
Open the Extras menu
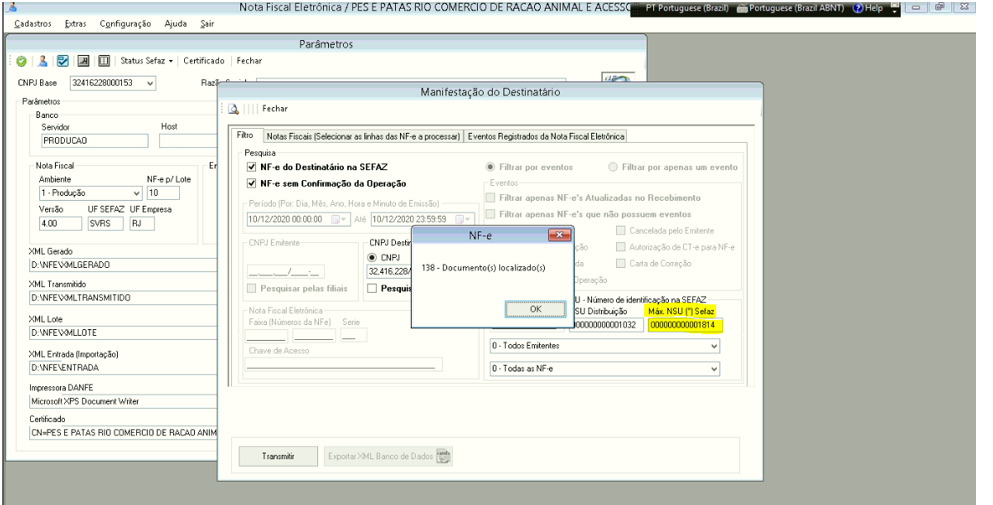75,24
